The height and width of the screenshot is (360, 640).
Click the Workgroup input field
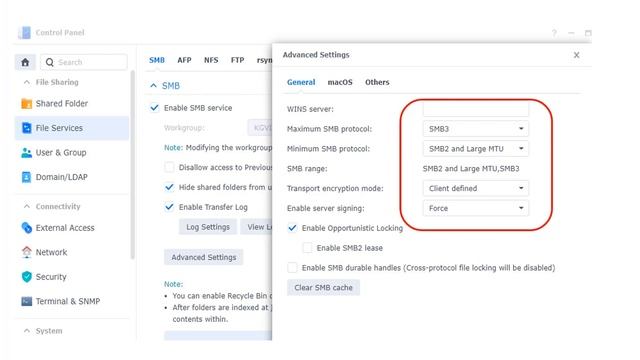point(260,128)
